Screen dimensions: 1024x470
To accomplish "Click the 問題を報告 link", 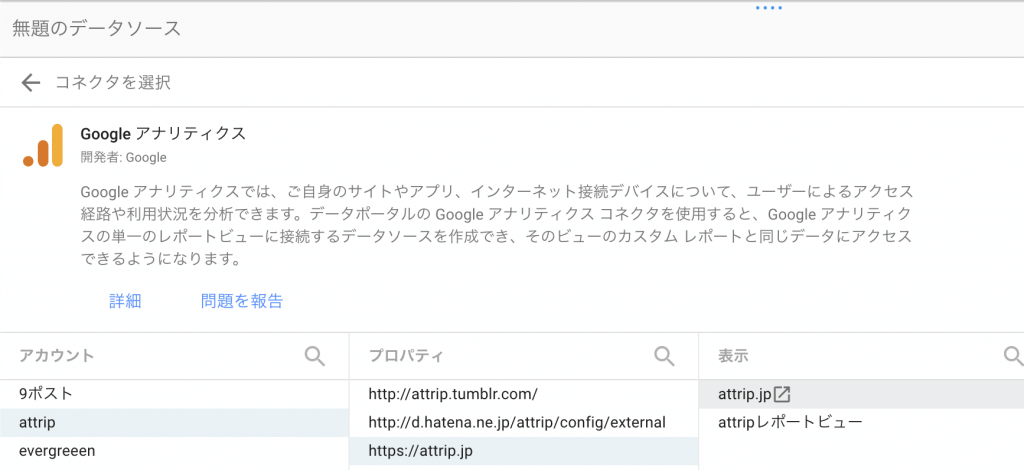I will coord(242,301).
